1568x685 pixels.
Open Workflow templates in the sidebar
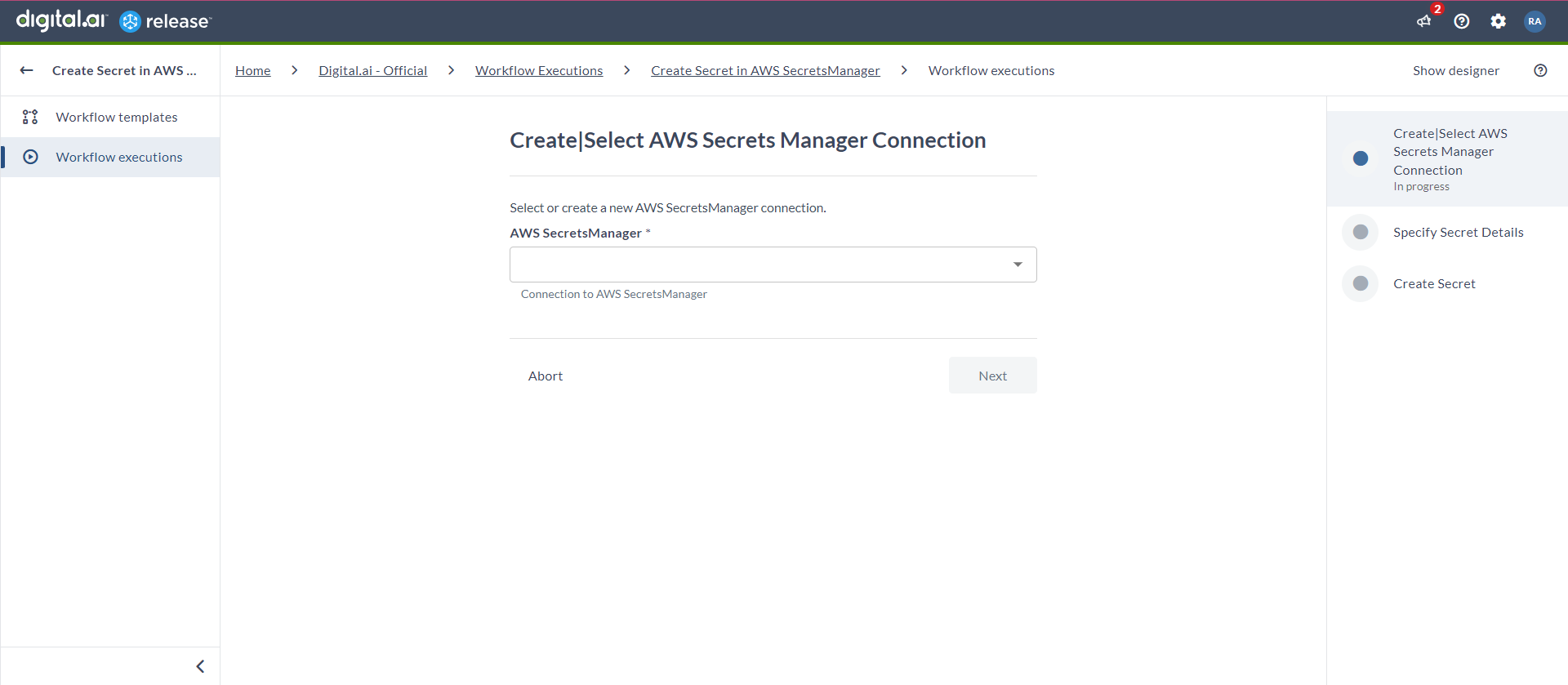coord(110,117)
